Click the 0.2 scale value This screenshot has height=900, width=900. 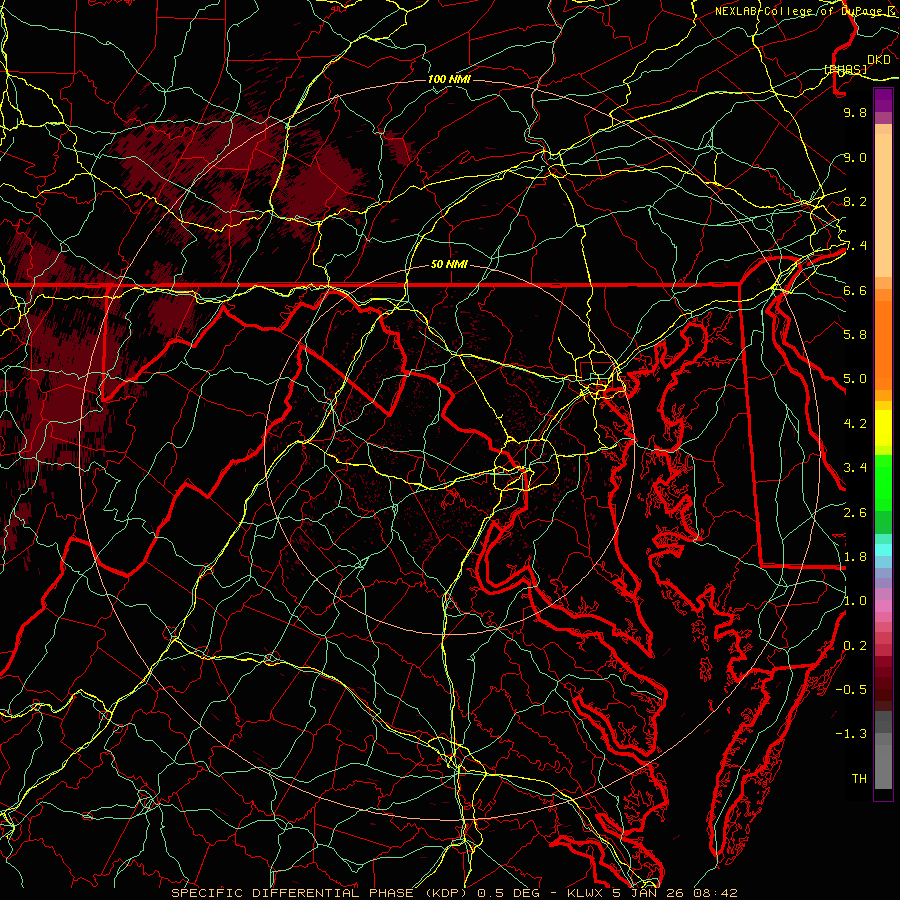click(855, 645)
